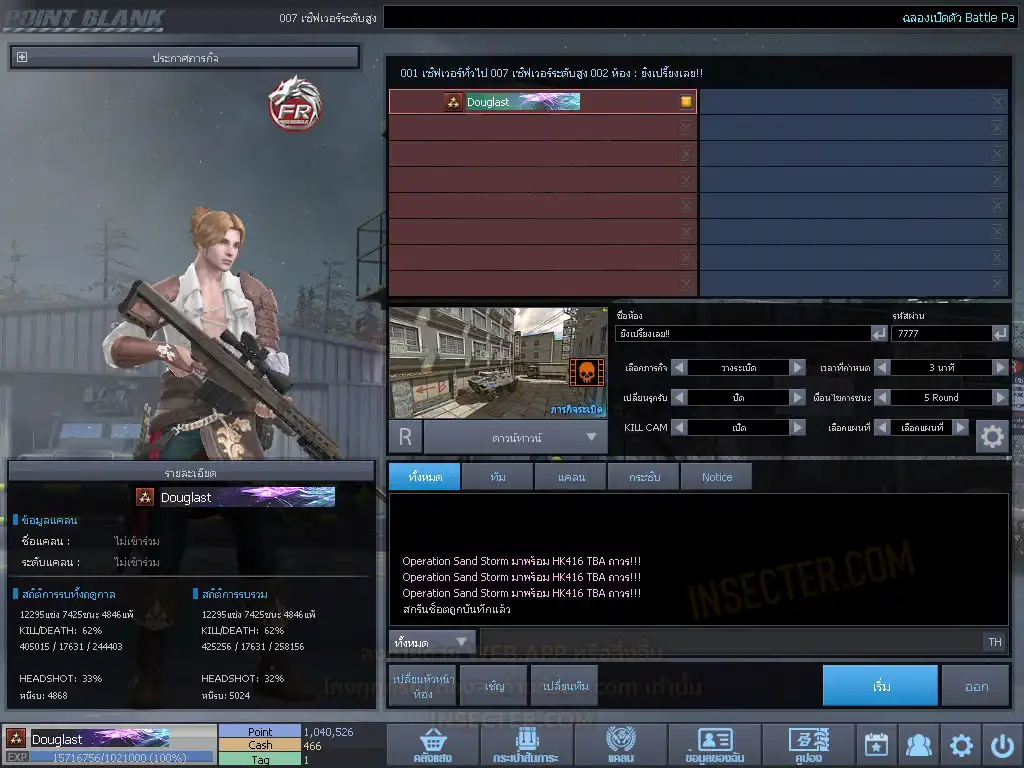Open the map selection dropdown
This screenshot has width=1024, height=768.
pos(515,437)
